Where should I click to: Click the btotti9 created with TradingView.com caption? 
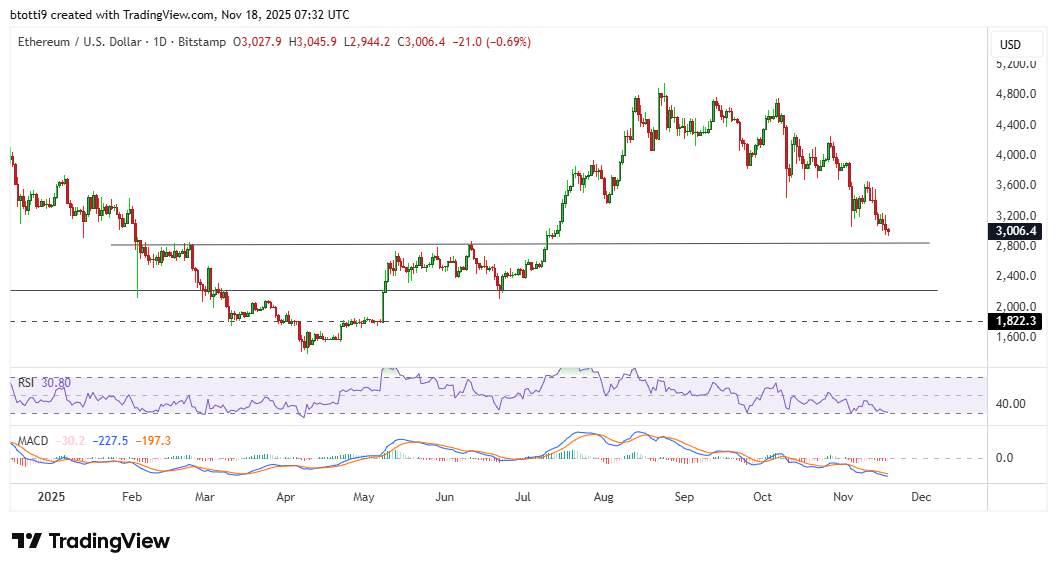180,15
